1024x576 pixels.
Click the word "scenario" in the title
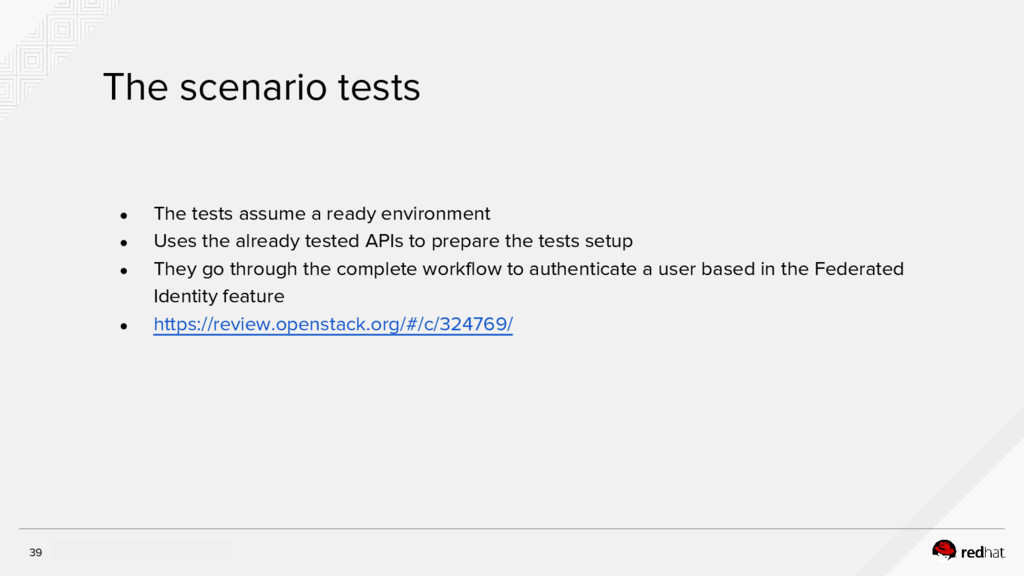click(254, 89)
